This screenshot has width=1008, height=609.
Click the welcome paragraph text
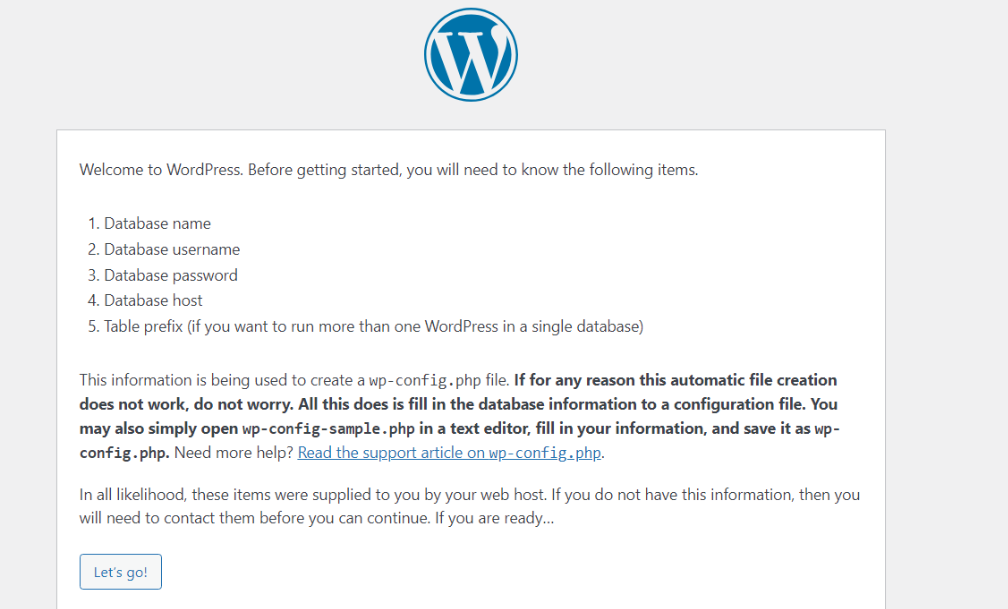click(388, 169)
